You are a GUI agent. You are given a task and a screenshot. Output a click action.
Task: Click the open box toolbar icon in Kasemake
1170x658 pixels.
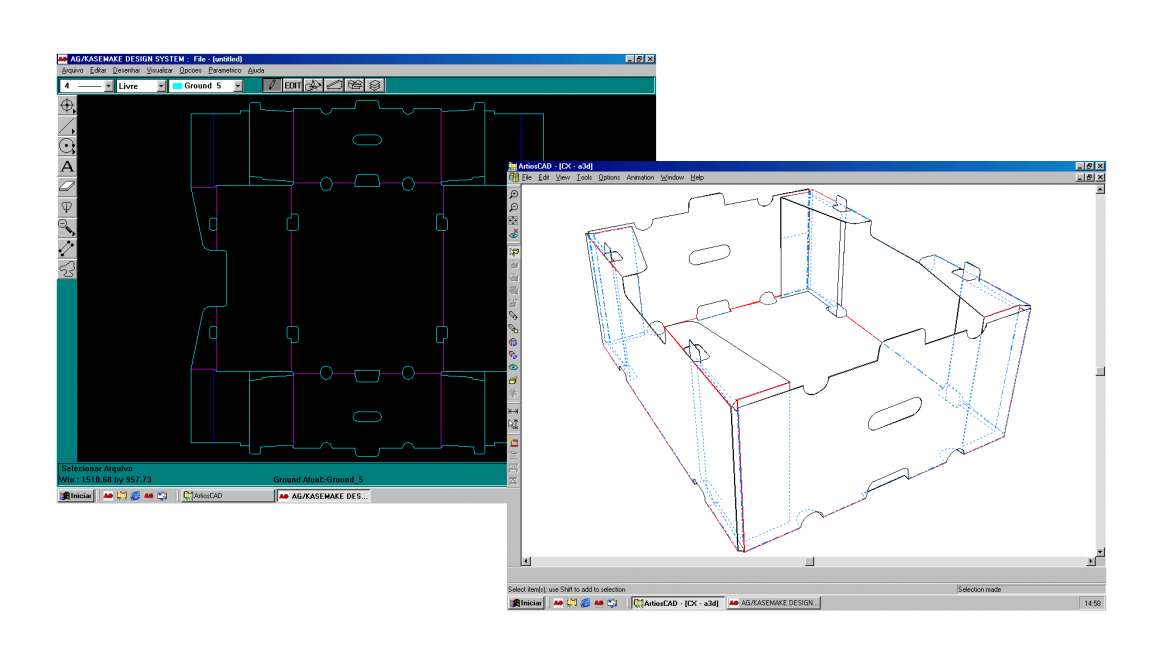(354, 85)
